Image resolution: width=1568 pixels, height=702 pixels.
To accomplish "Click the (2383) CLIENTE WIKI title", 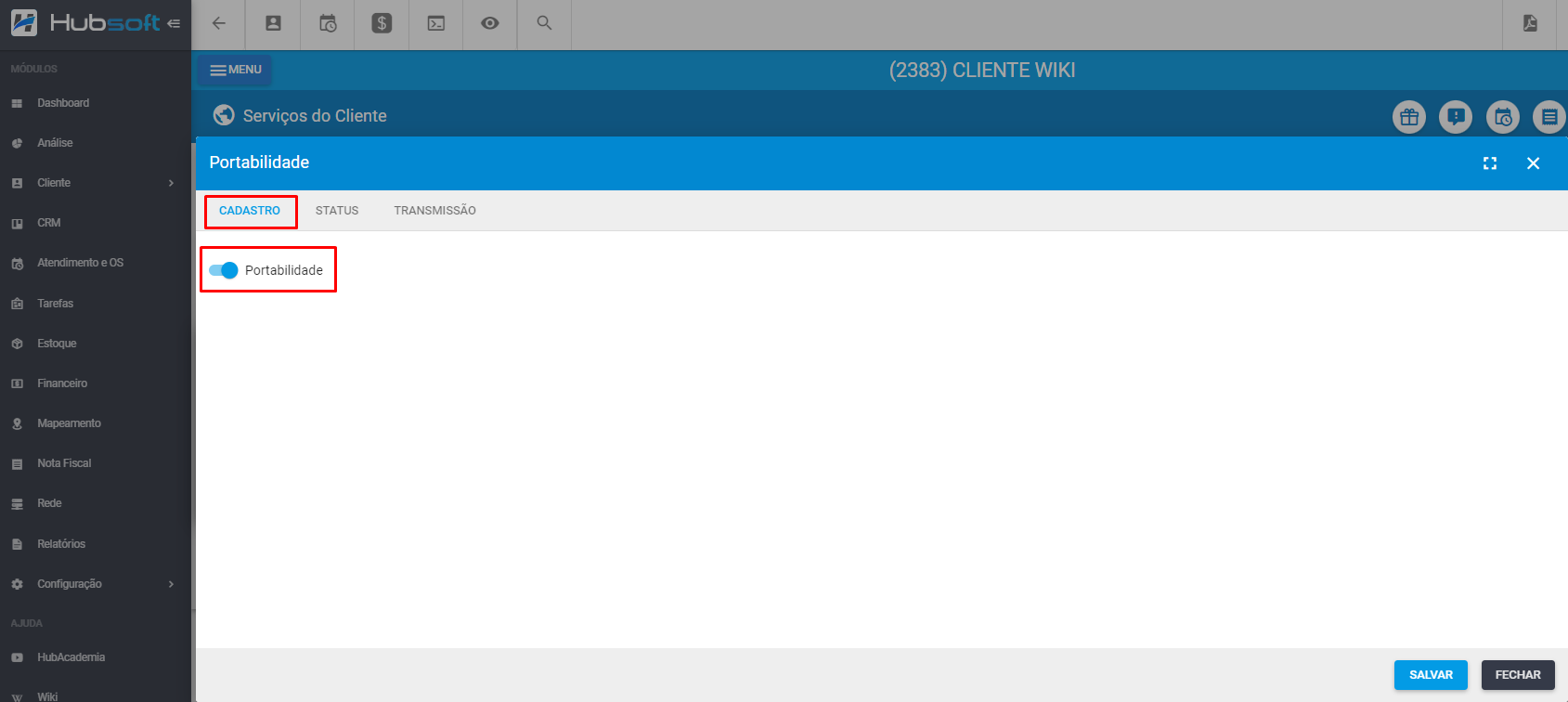I will (x=982, y=71).
